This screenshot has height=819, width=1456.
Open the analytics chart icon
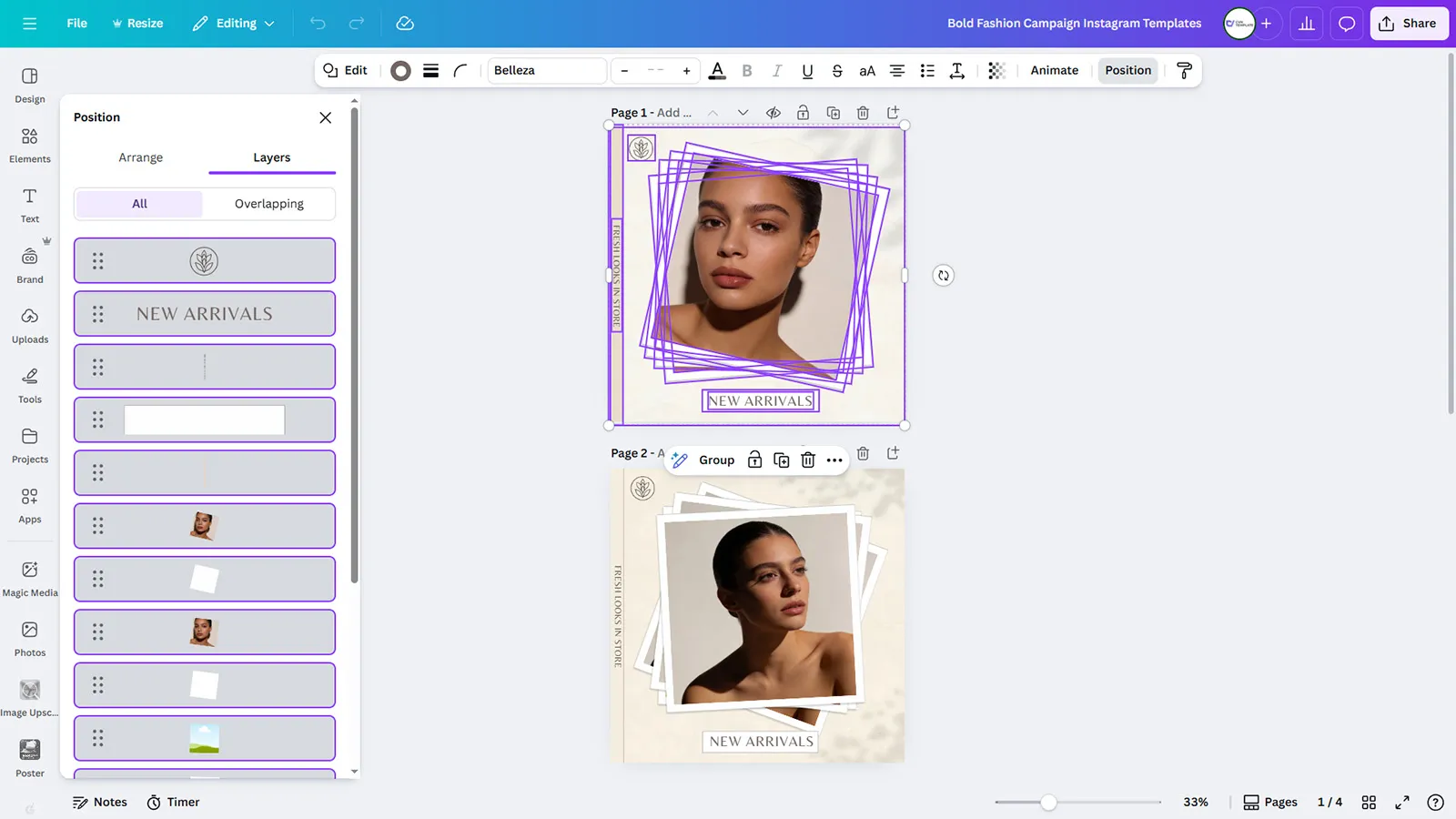(1306, 24)
